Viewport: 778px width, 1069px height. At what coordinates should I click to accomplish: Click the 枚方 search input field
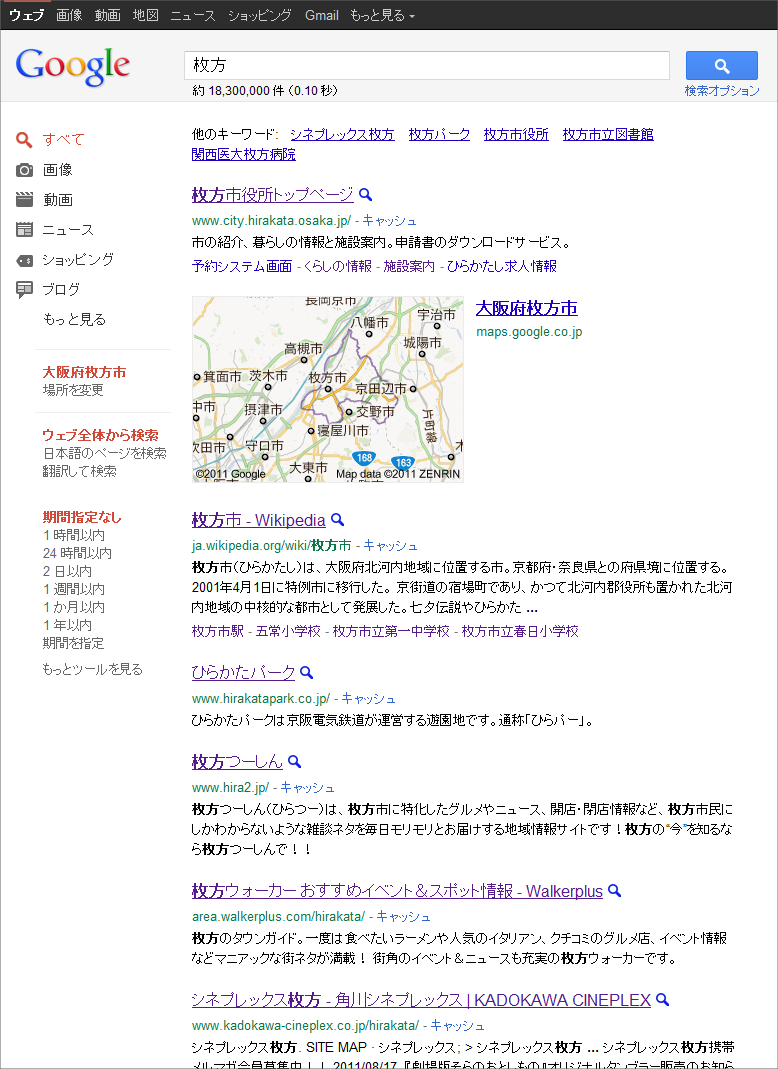coord(427,66)
